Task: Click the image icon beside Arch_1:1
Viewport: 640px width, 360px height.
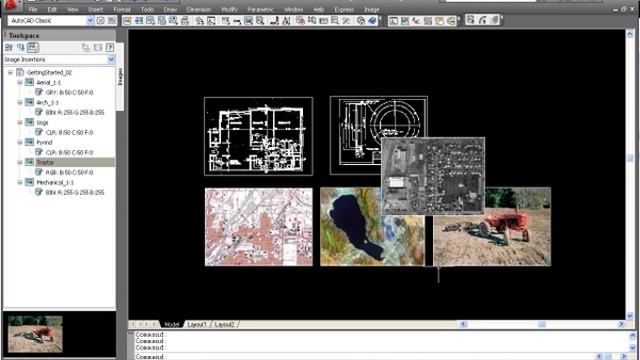Action: 29,102
